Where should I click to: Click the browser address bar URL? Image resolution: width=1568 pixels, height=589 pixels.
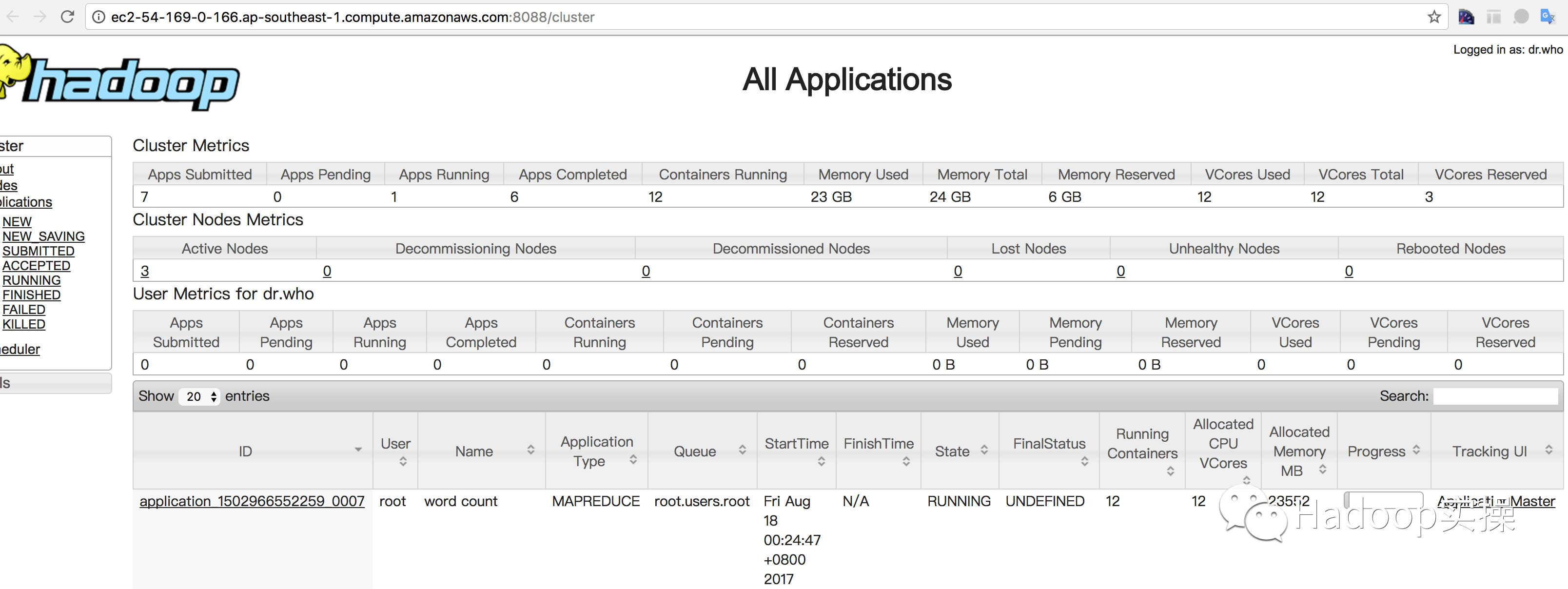tap(353, 17)
